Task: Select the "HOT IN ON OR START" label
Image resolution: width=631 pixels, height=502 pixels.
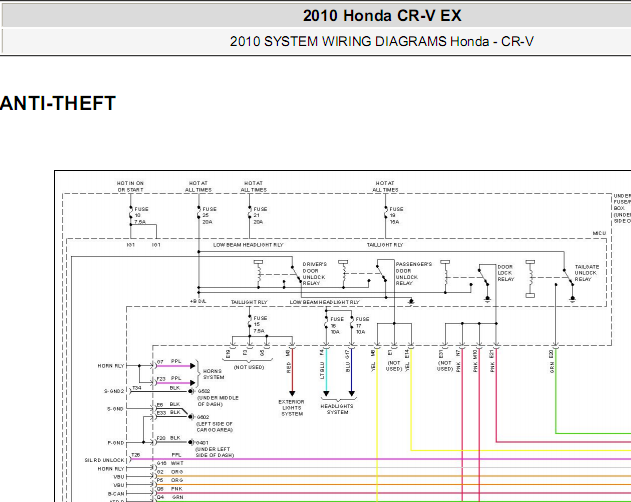Action: pos(130,186)
